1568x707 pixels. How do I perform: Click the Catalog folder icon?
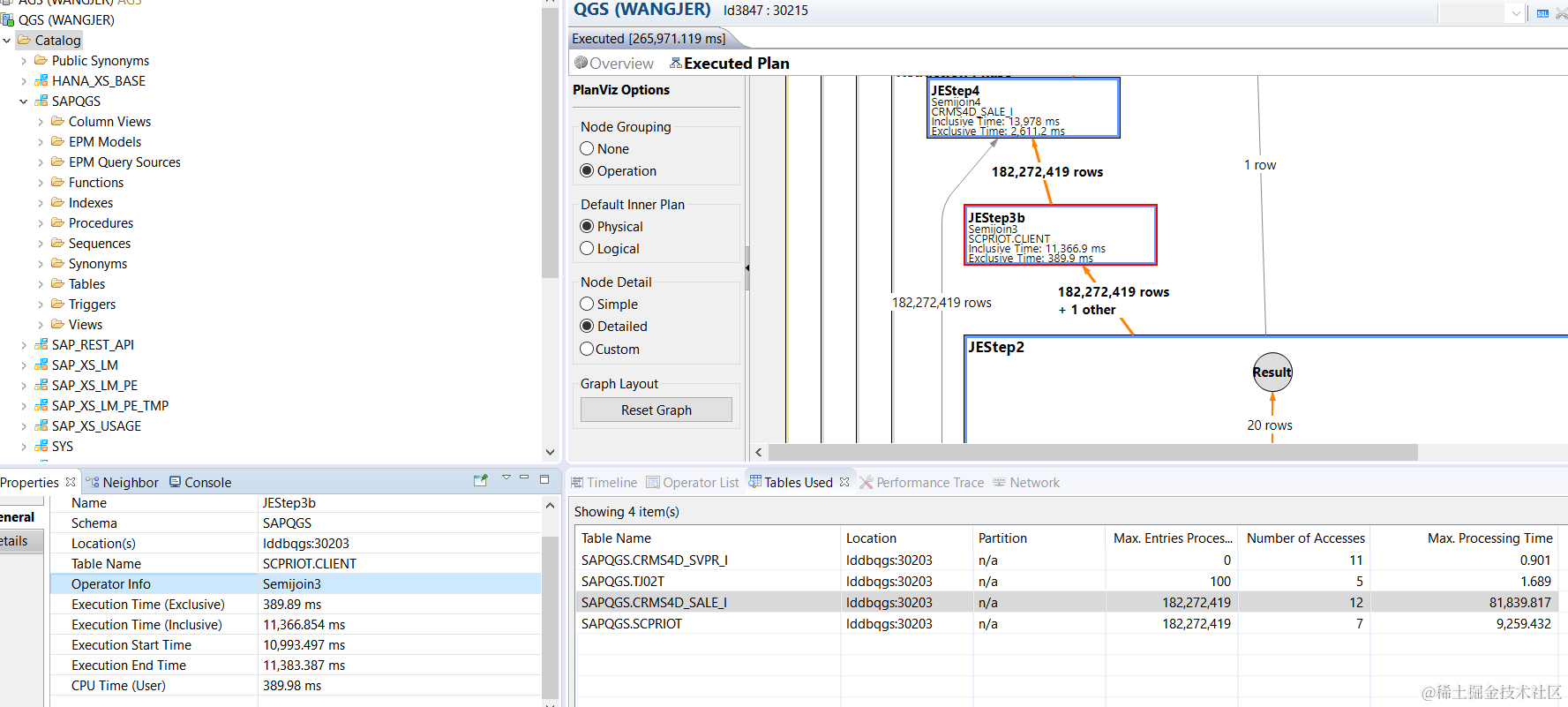point(24,40)
